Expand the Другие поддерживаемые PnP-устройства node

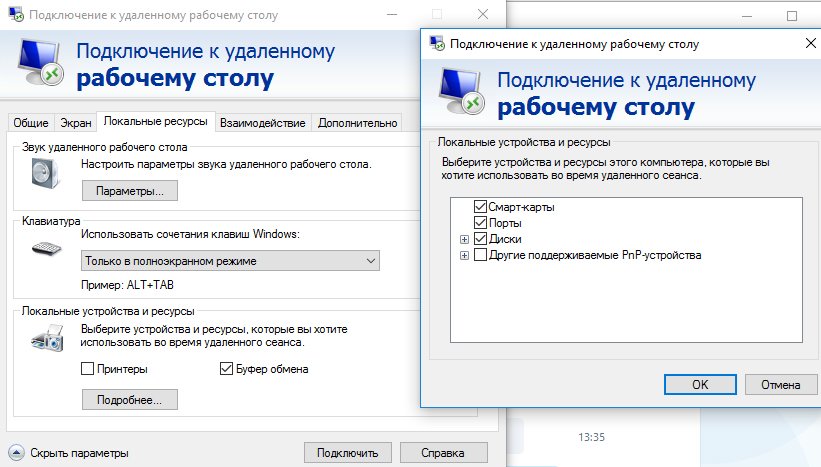[x=464, y=255]
